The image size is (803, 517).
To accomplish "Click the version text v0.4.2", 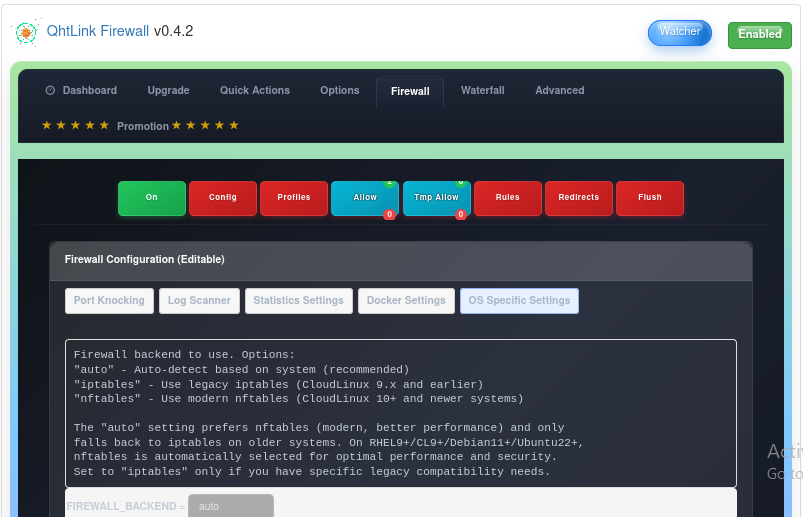I will point(174,31).
